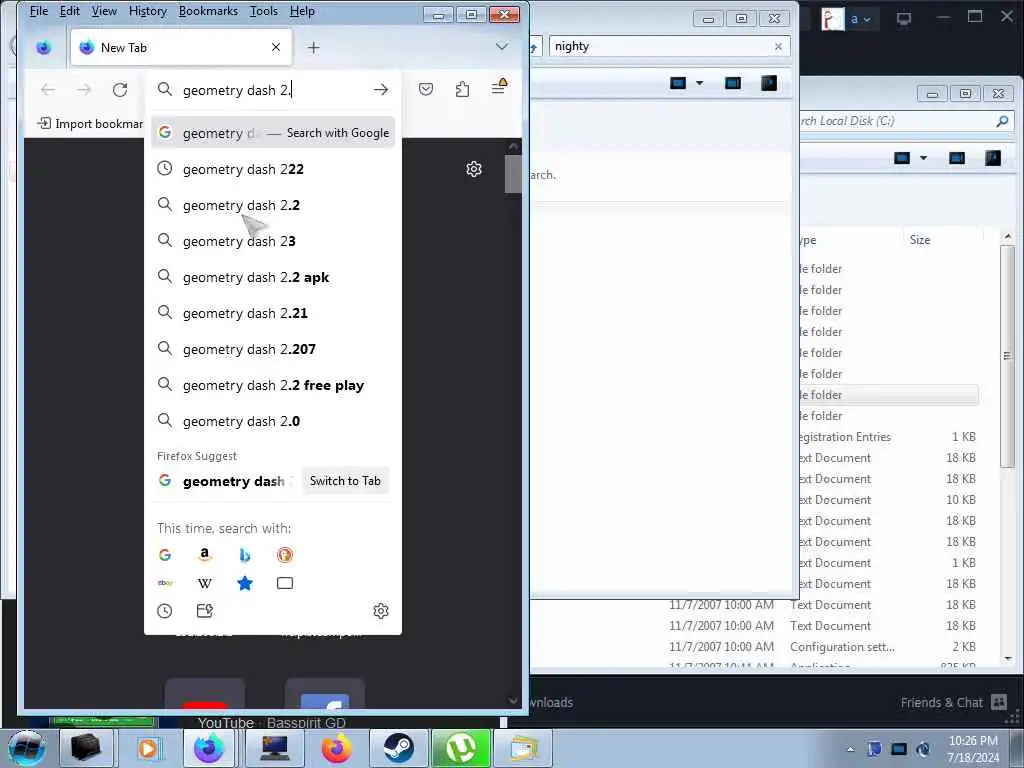Viewport: 1024px width, 768px height.
Task: Click Search Local Disk (C:) magnifier icon
Action: [1002, 121]
